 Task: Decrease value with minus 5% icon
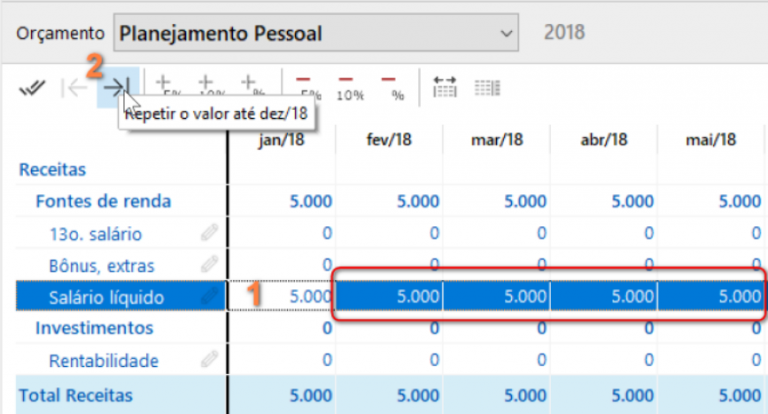(303, 88)
